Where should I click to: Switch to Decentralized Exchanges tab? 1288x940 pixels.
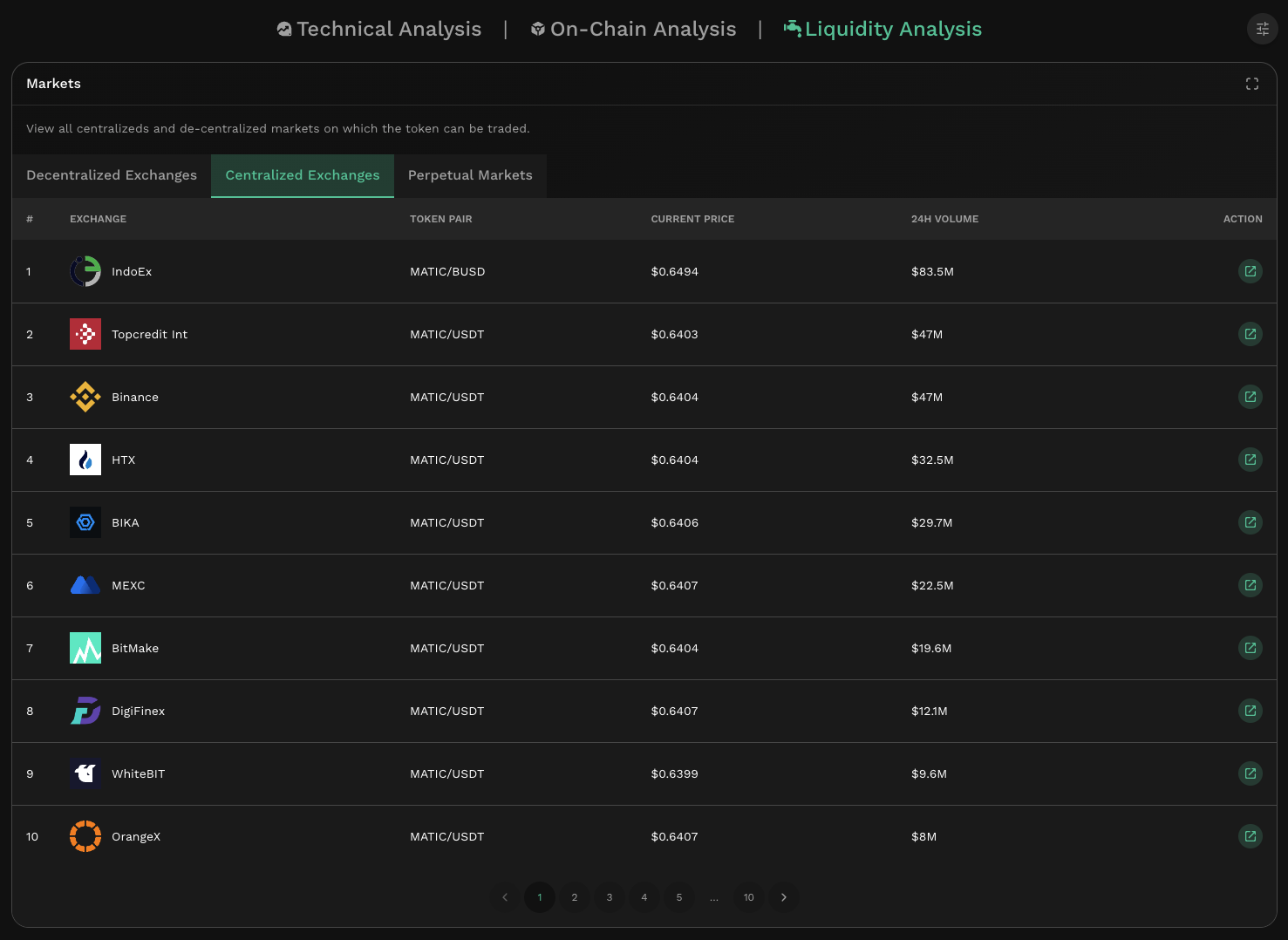click(x=112, y=175)
